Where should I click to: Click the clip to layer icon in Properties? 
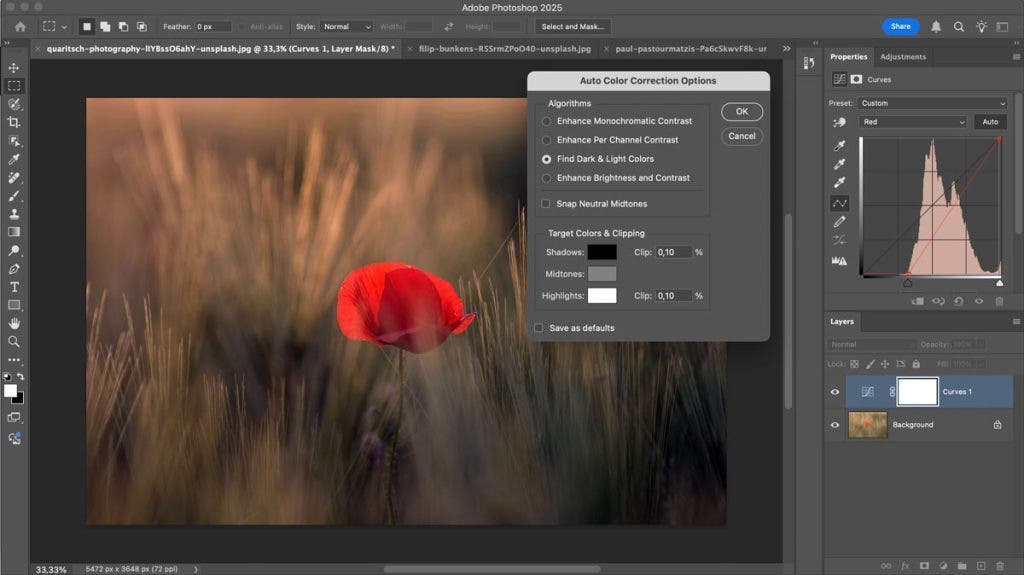(918, 301)
